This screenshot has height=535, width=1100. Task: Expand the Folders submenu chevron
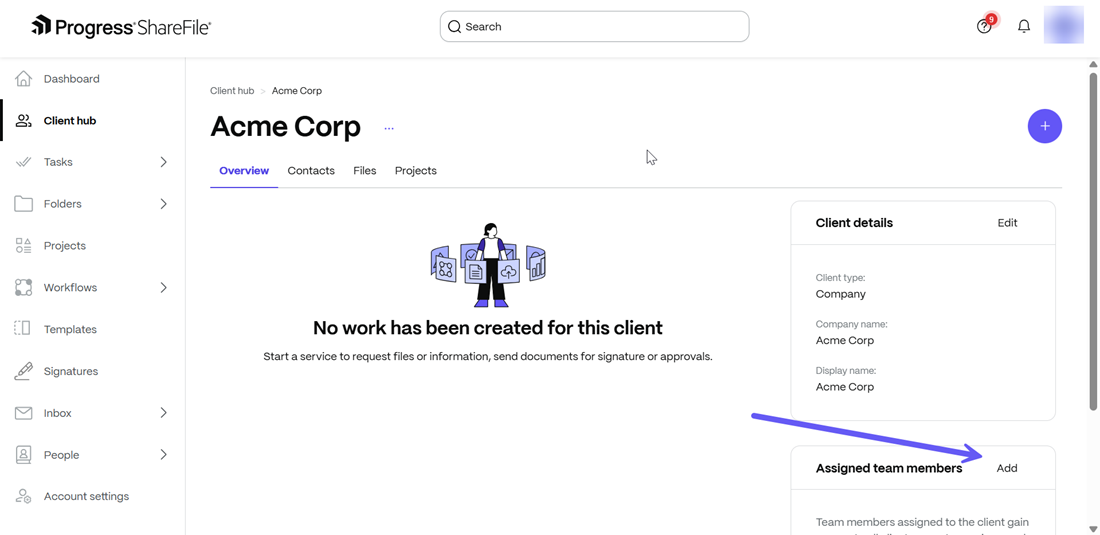pyautogui.click(x=164, y=204)
